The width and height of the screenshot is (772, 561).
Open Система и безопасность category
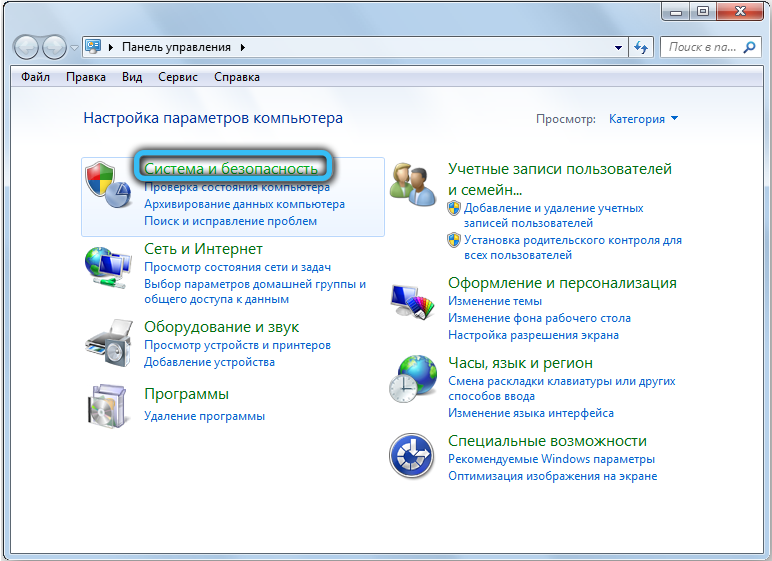[231, 168]
